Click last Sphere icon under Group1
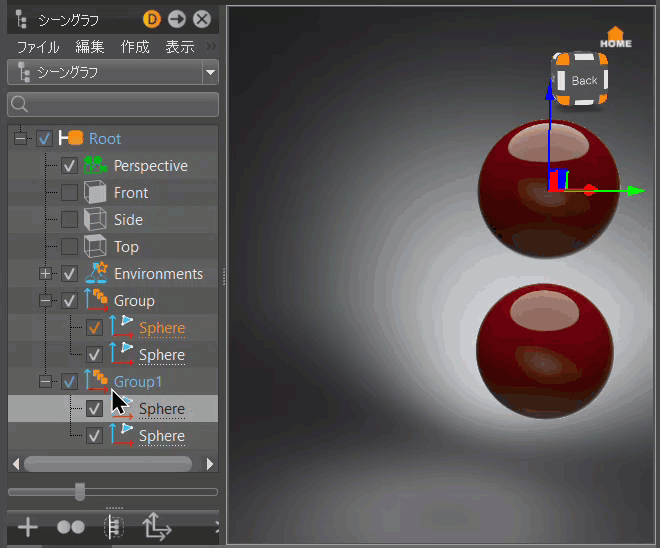660x548 pixels. click(x=121, y=434)
